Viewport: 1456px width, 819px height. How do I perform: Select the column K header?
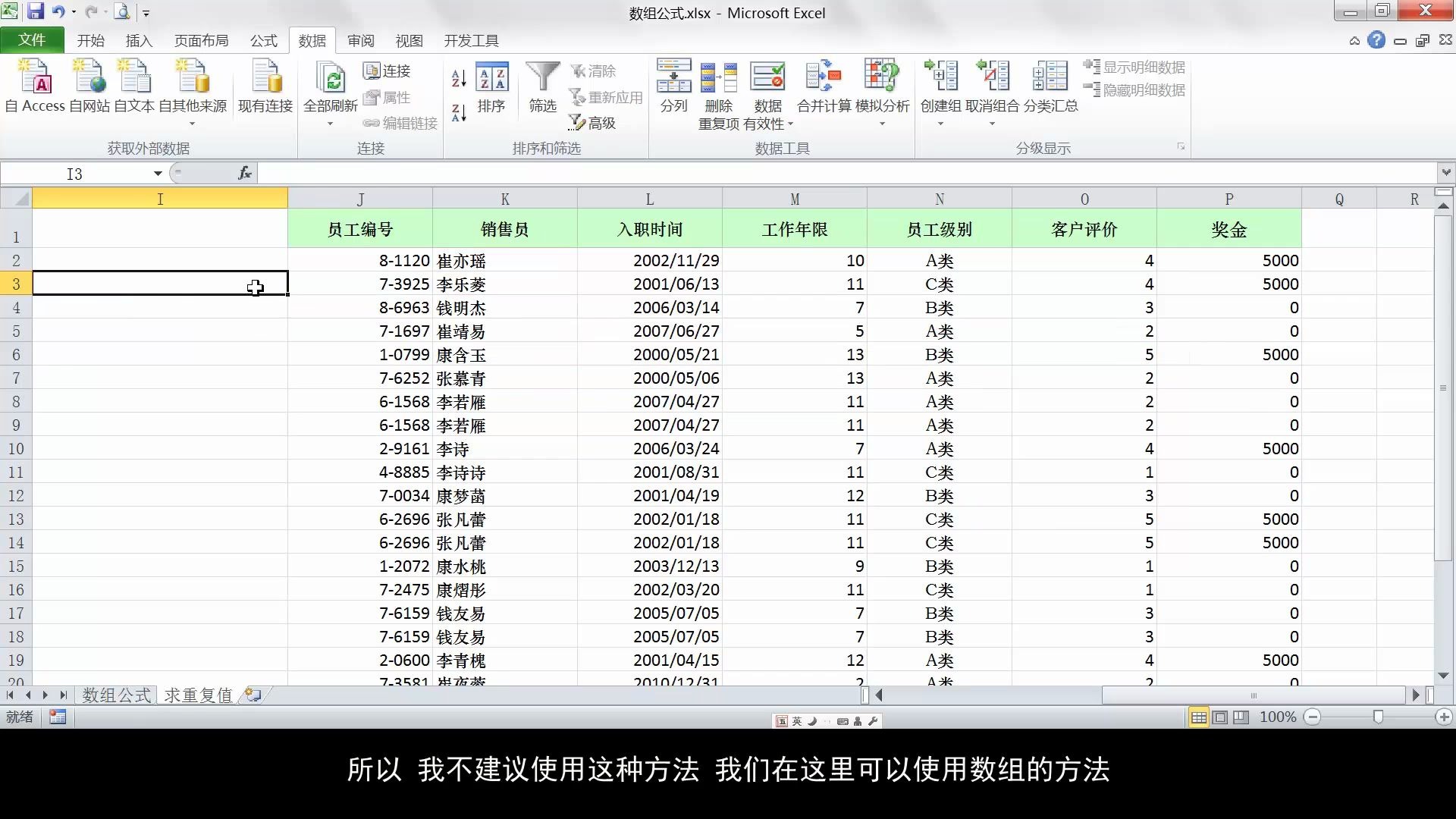504,199
